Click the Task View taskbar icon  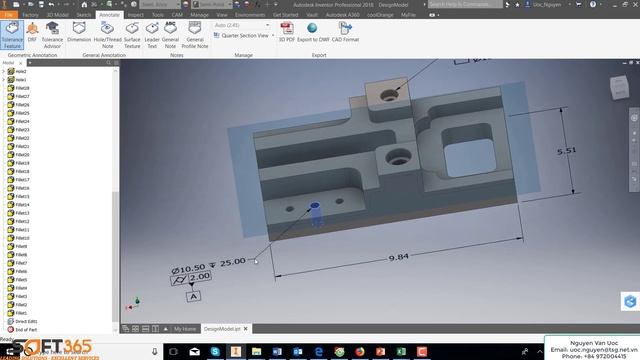tap(173, 351)
